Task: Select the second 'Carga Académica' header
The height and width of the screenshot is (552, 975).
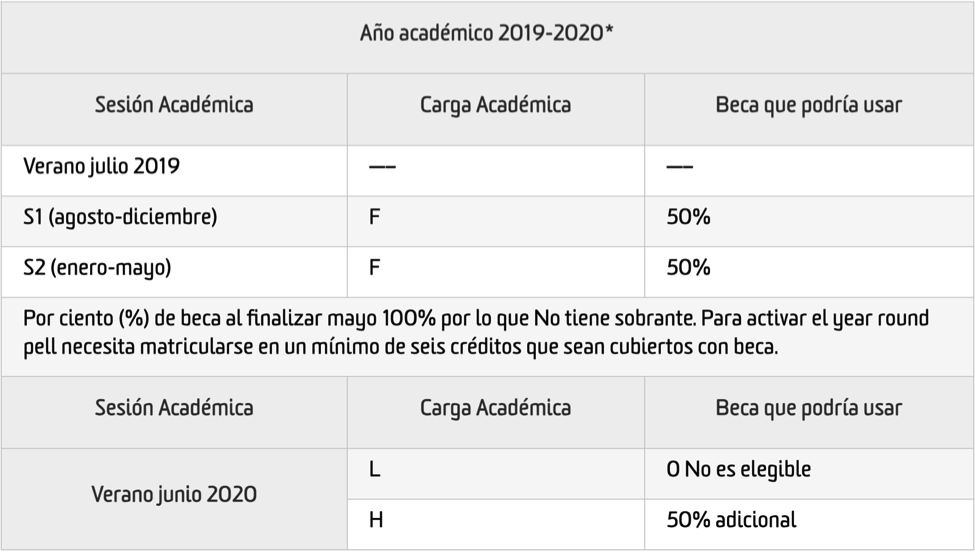Action: tap(496, 408)
